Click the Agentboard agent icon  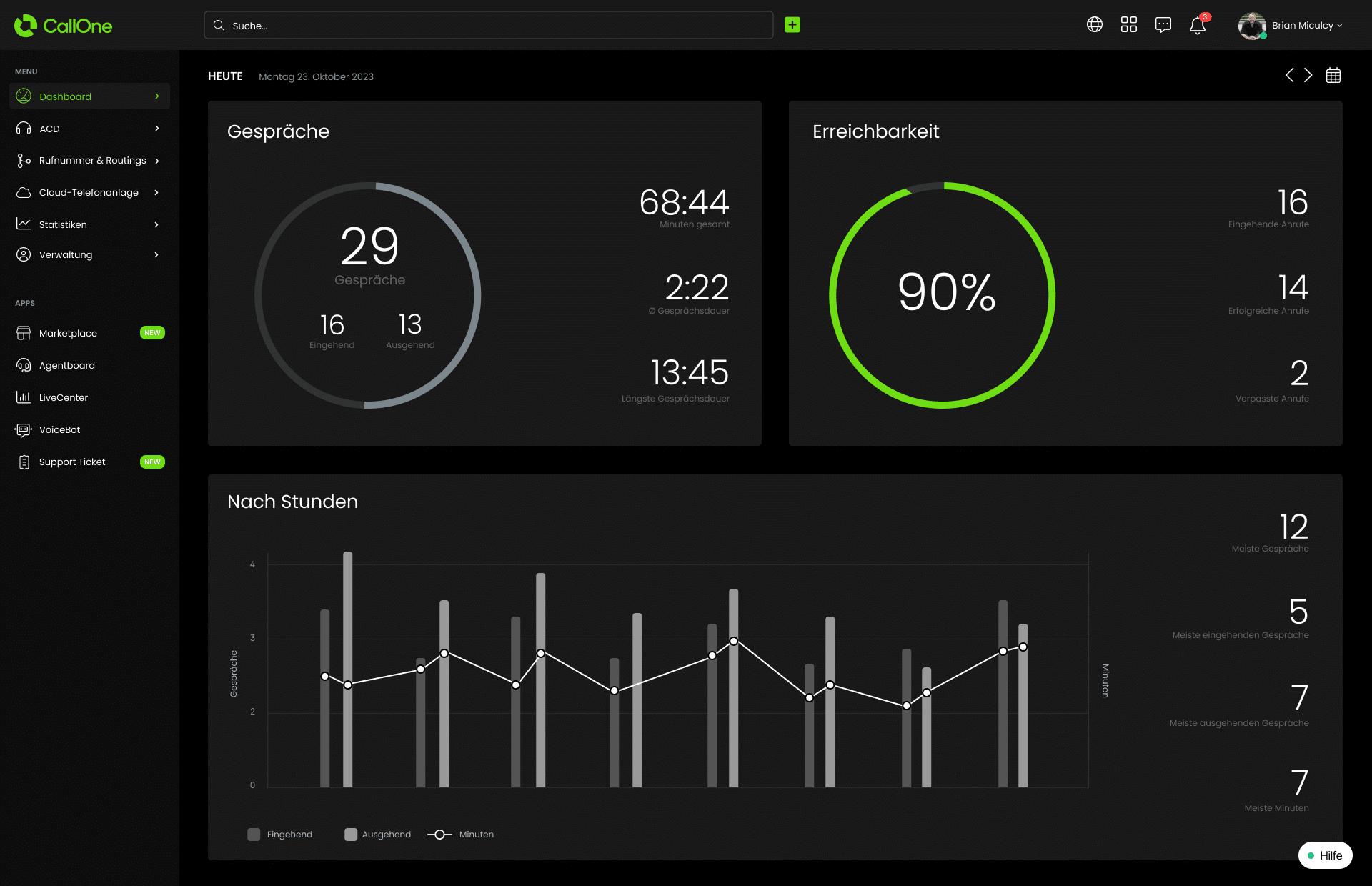(x=24, y=365)
